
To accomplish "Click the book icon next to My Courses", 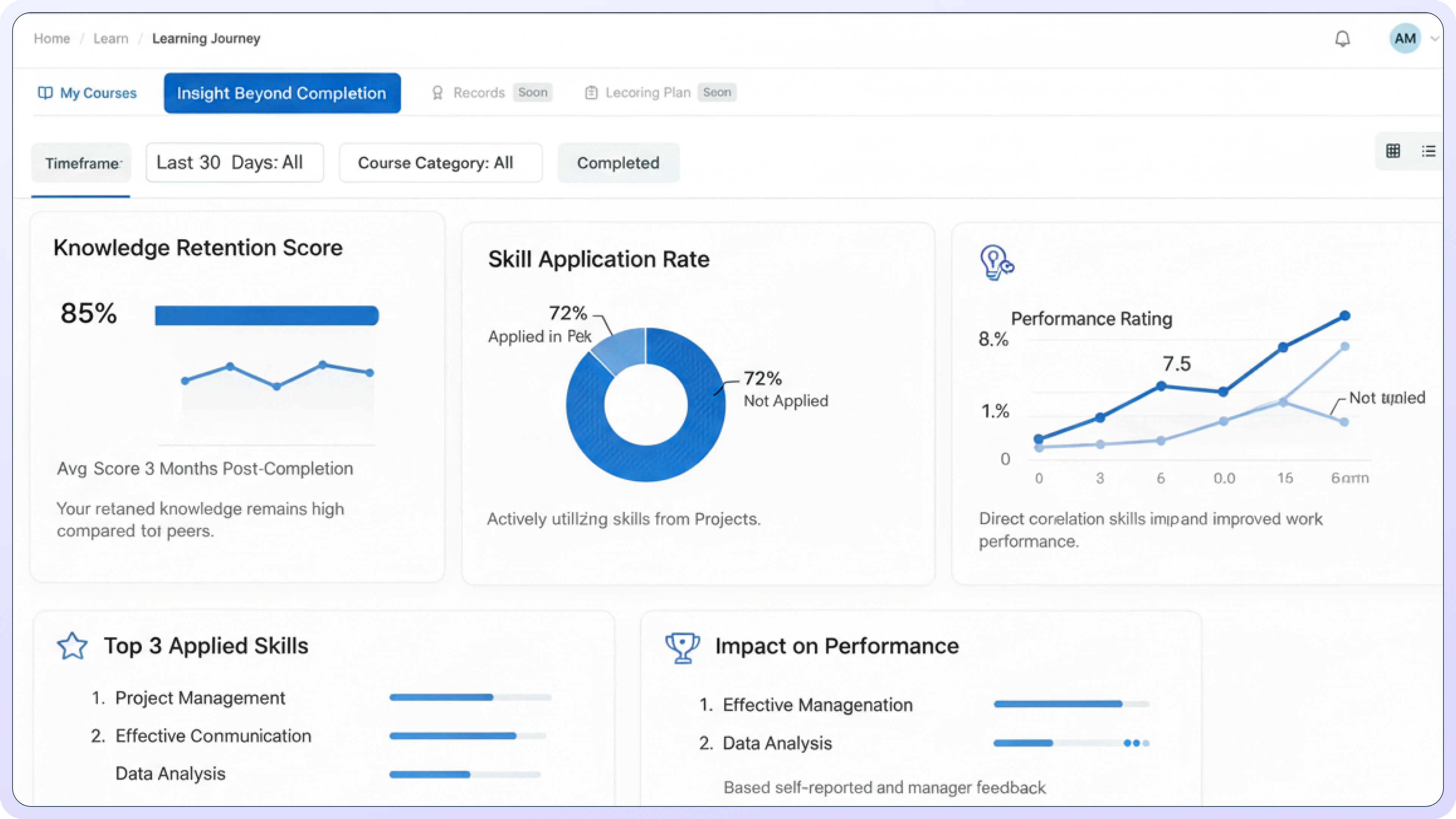I will [x=45, y=93].
